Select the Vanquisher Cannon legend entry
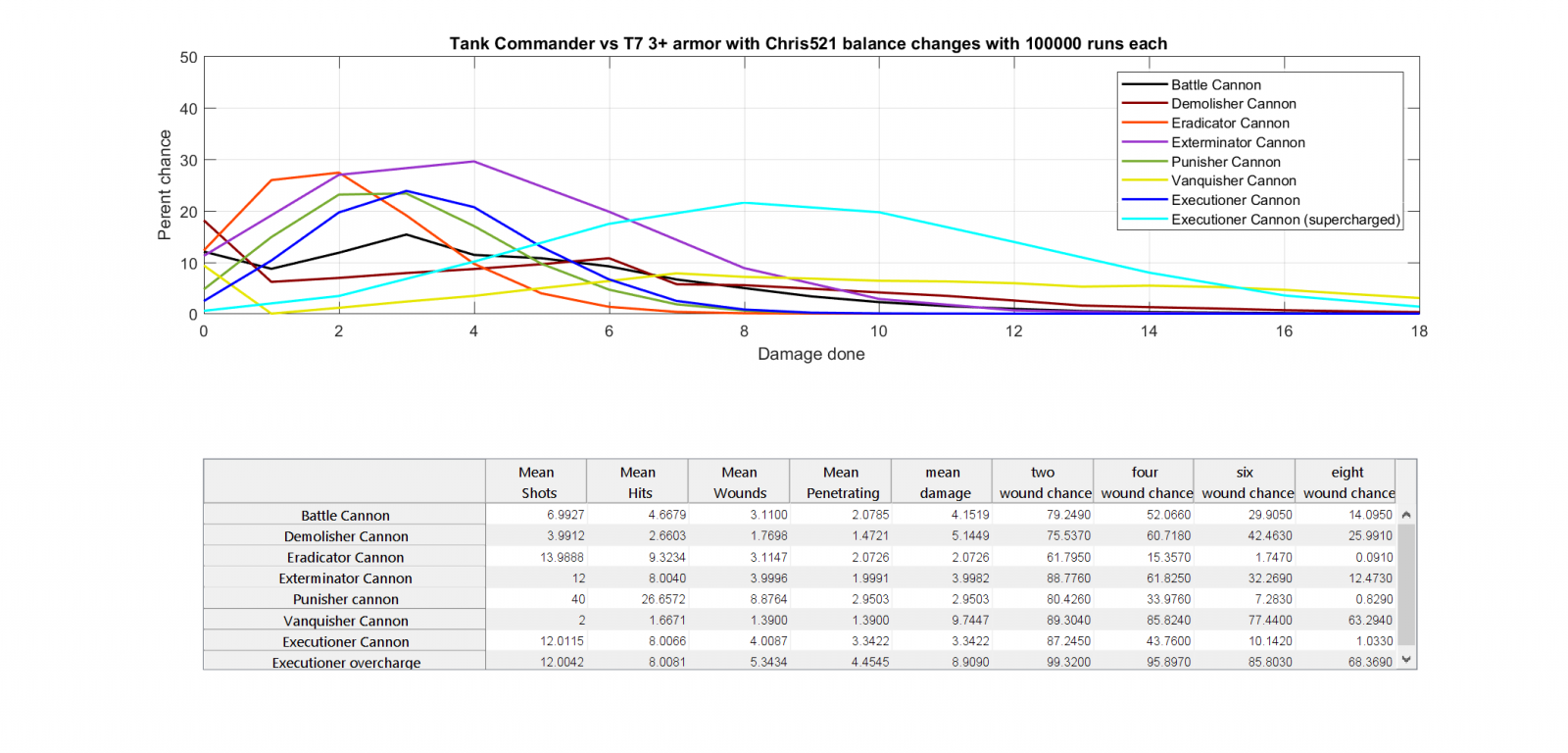This screenshot has width=1568, height=753. tap(1233, 180)
